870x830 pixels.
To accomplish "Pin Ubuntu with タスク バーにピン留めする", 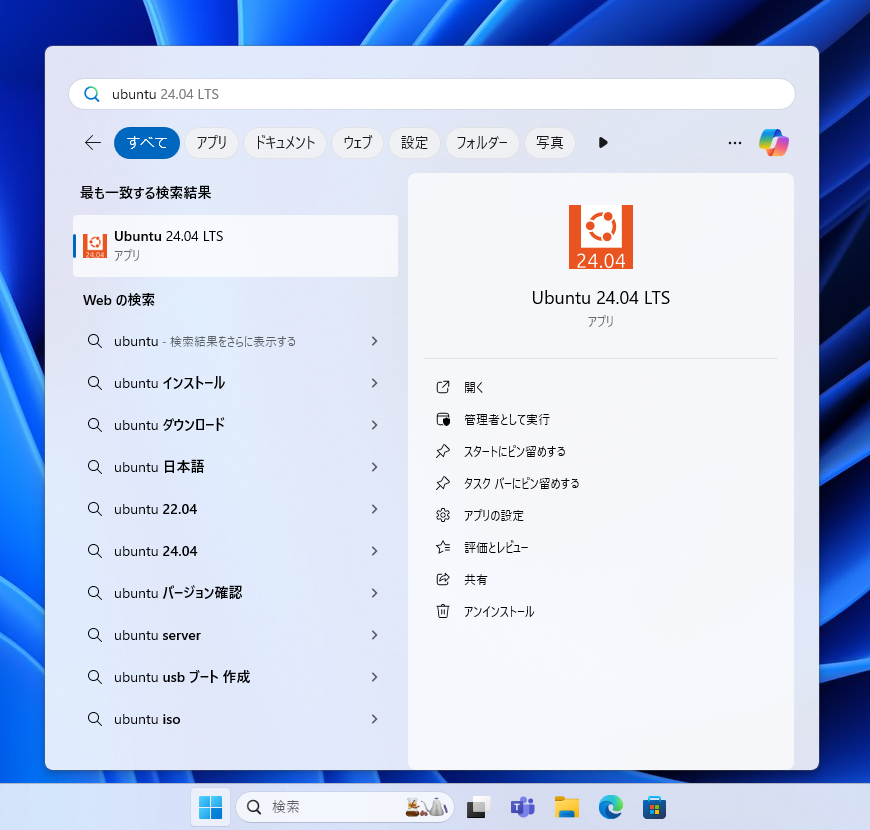I will point(522,483).
